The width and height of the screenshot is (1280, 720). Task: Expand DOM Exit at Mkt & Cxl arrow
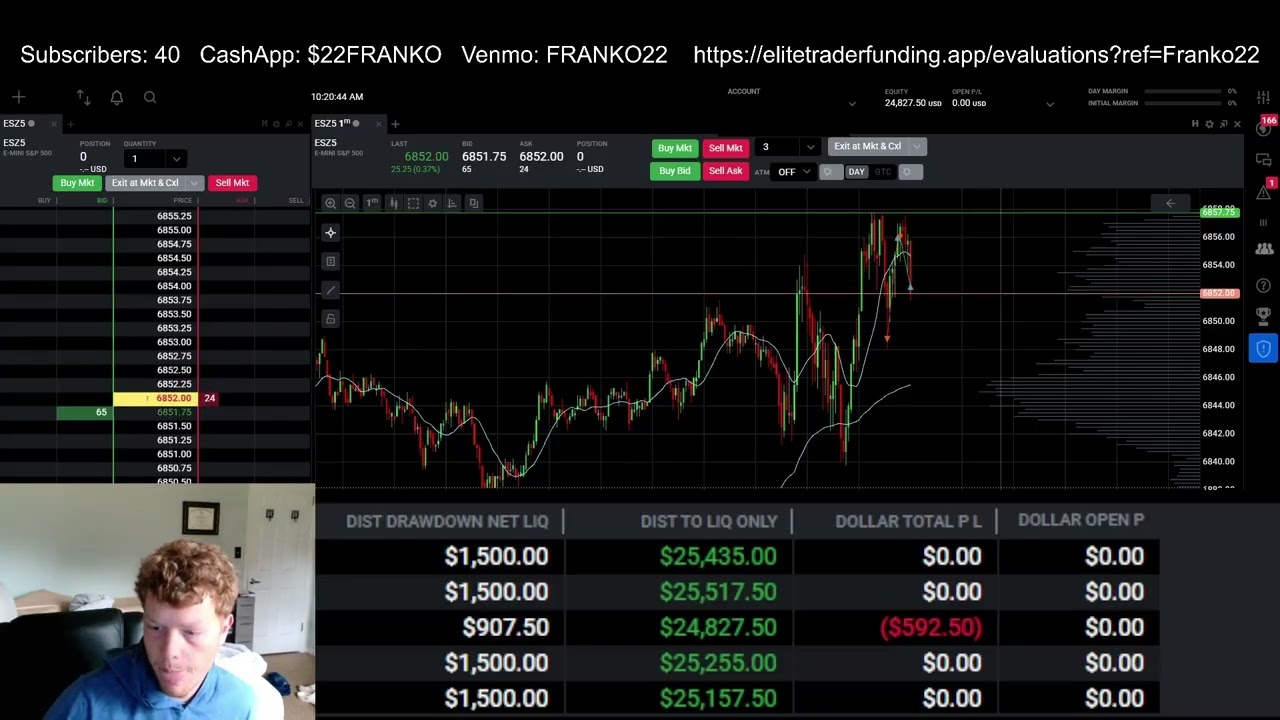click(194, 183)
